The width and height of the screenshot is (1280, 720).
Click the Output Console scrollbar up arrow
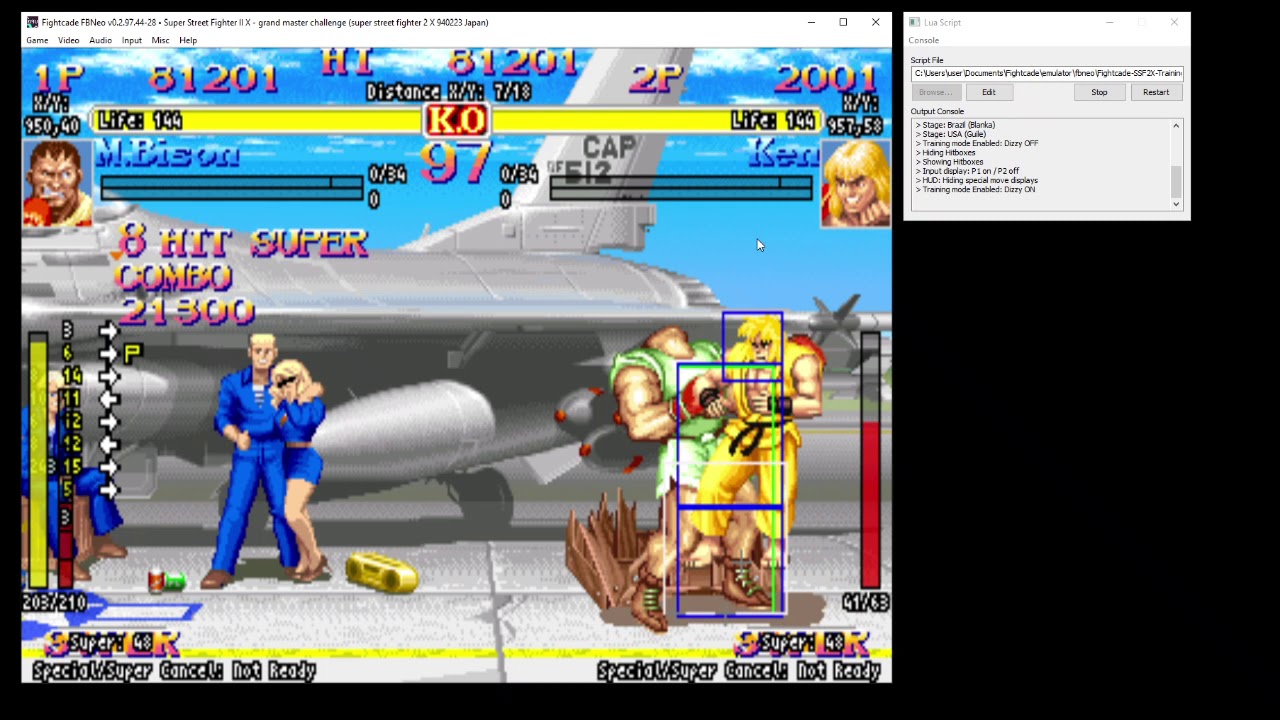point(1176,125)
